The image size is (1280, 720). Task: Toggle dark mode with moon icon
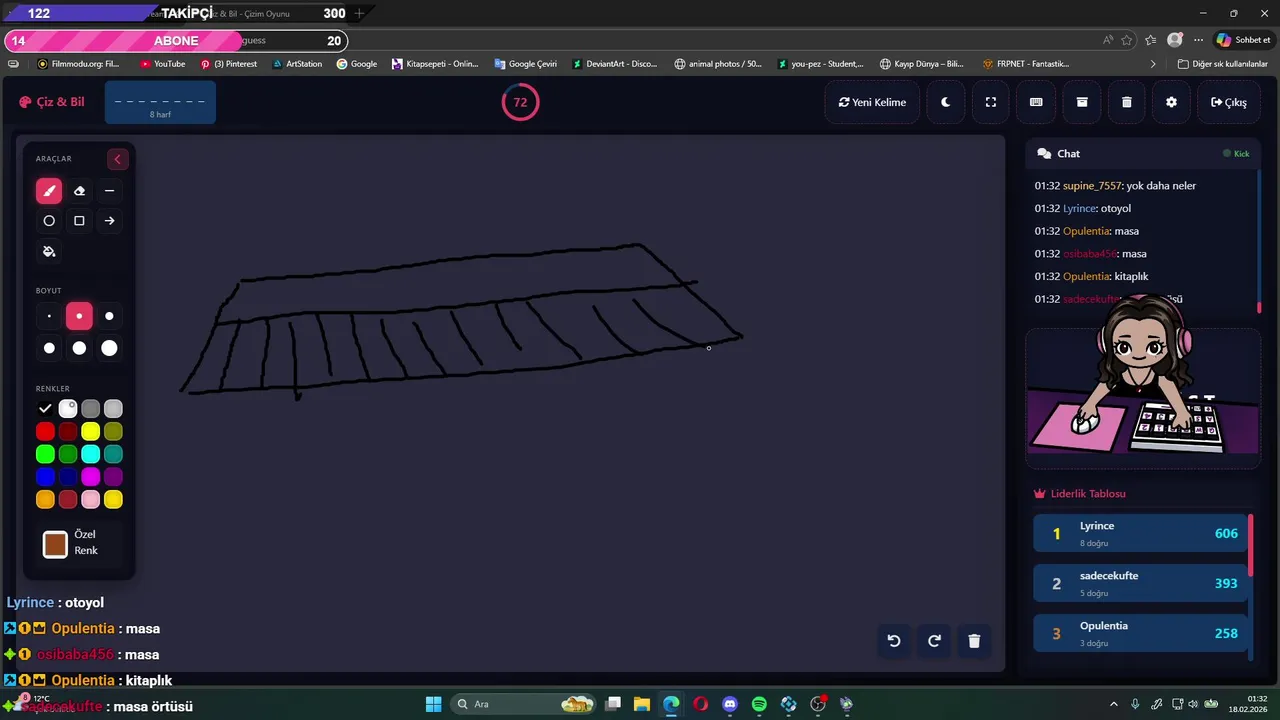coord(945,102)
